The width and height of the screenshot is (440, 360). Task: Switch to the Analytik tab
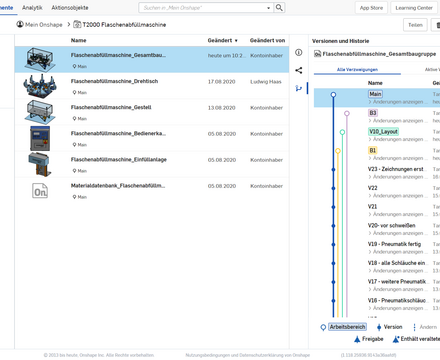(x=32, y=7)
